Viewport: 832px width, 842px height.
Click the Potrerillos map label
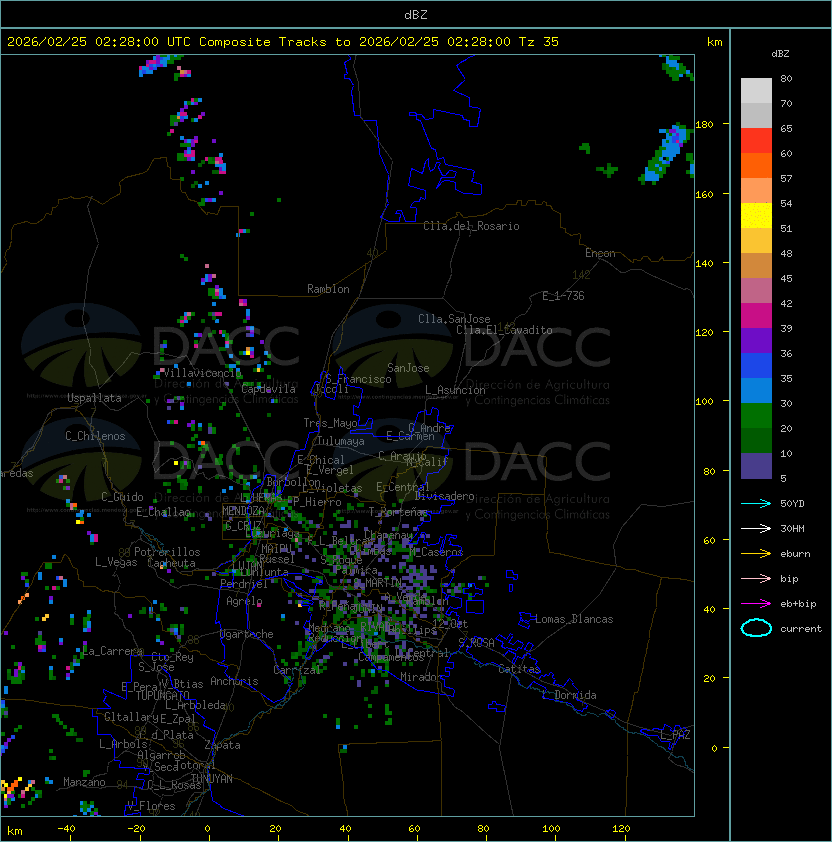[167, 552]
